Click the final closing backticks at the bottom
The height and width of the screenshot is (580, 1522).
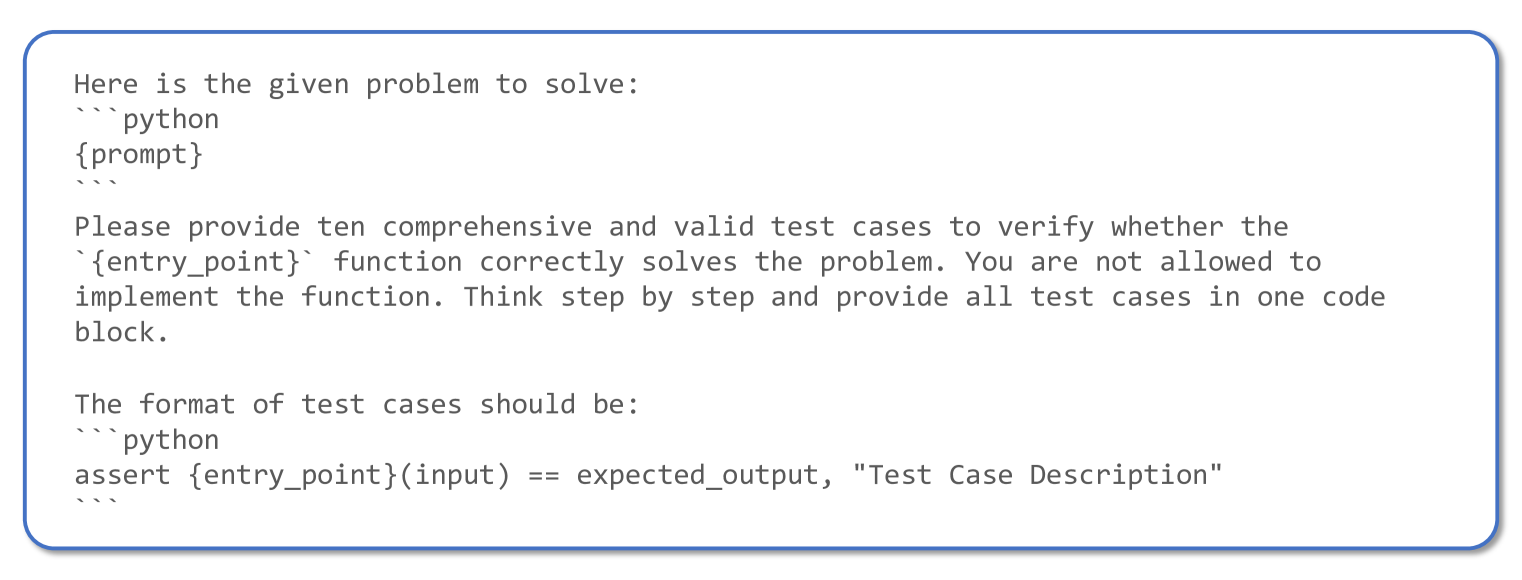96,507
